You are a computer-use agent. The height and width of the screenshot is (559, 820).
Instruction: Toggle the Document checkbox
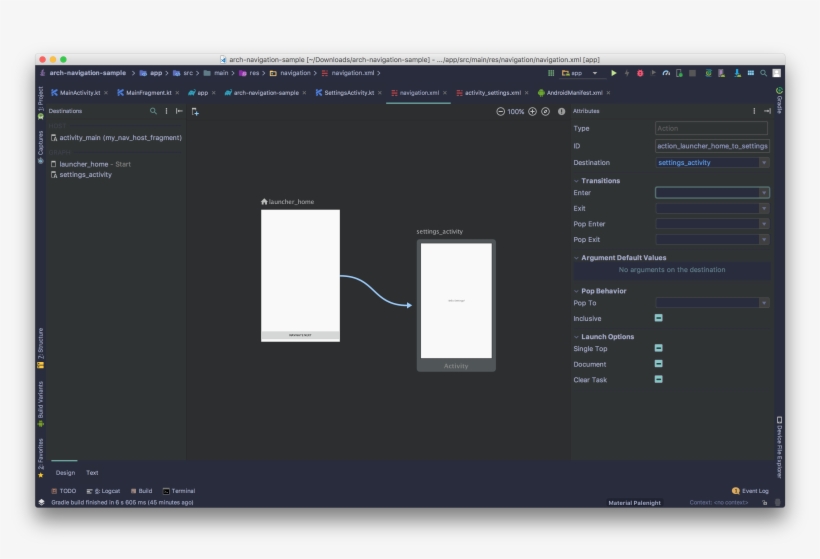click(x=658, y=363)
